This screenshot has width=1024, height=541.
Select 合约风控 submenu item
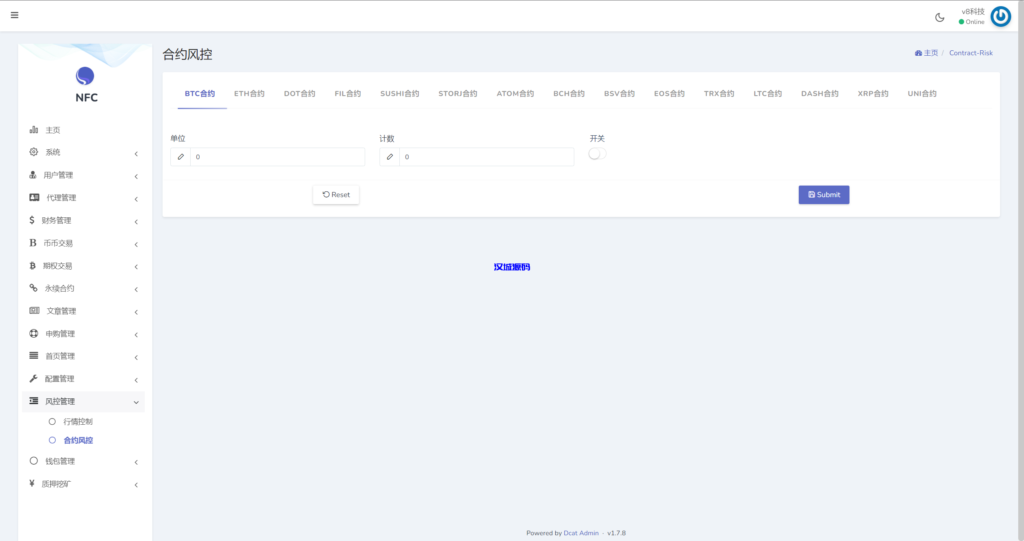coord(78,440)
